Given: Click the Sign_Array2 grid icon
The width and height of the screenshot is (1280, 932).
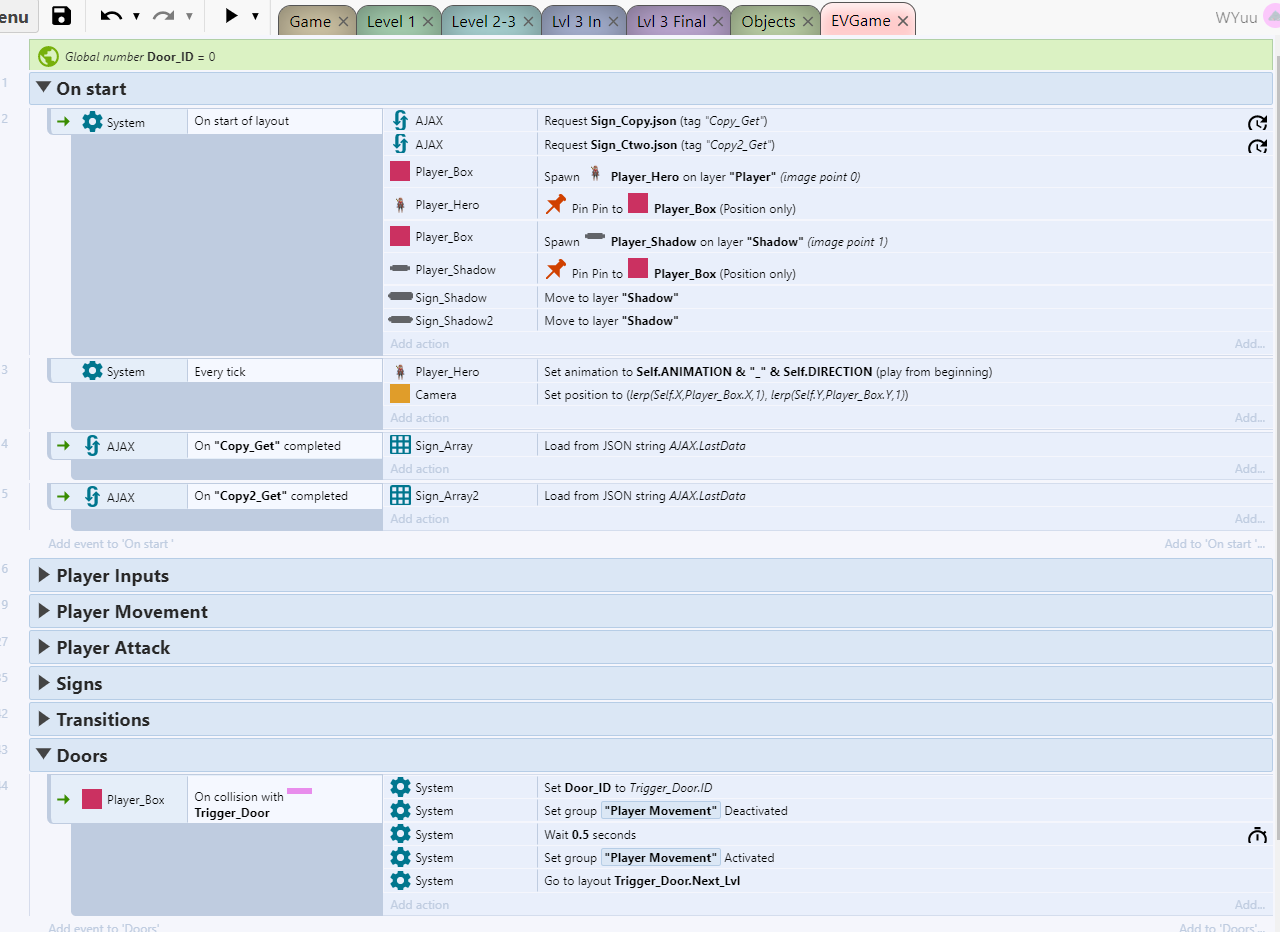Looking at the screenshot, I should pos(400,496).
